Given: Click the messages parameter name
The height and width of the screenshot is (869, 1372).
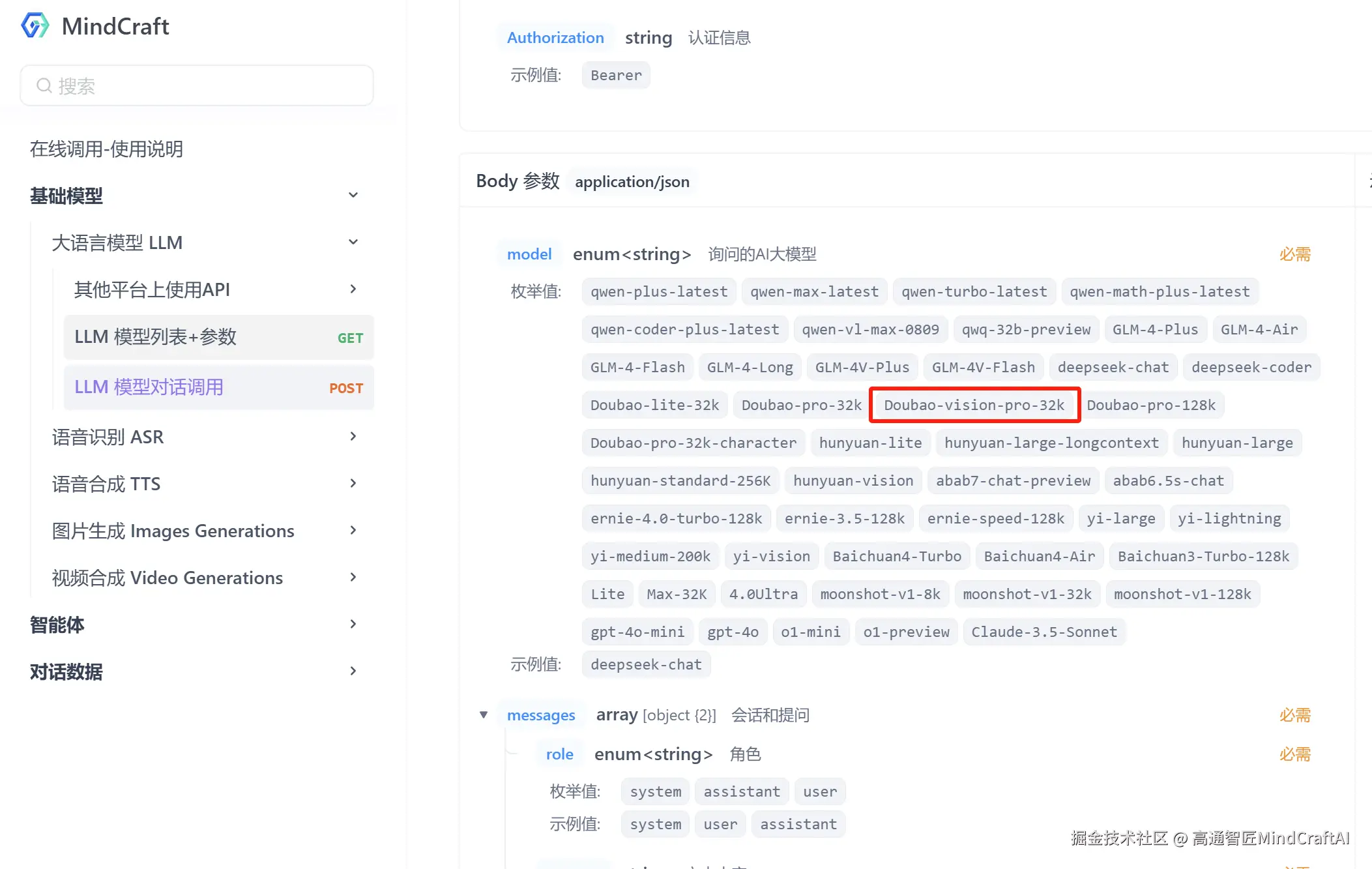Looking at the screenshot, I should [541, 715].
